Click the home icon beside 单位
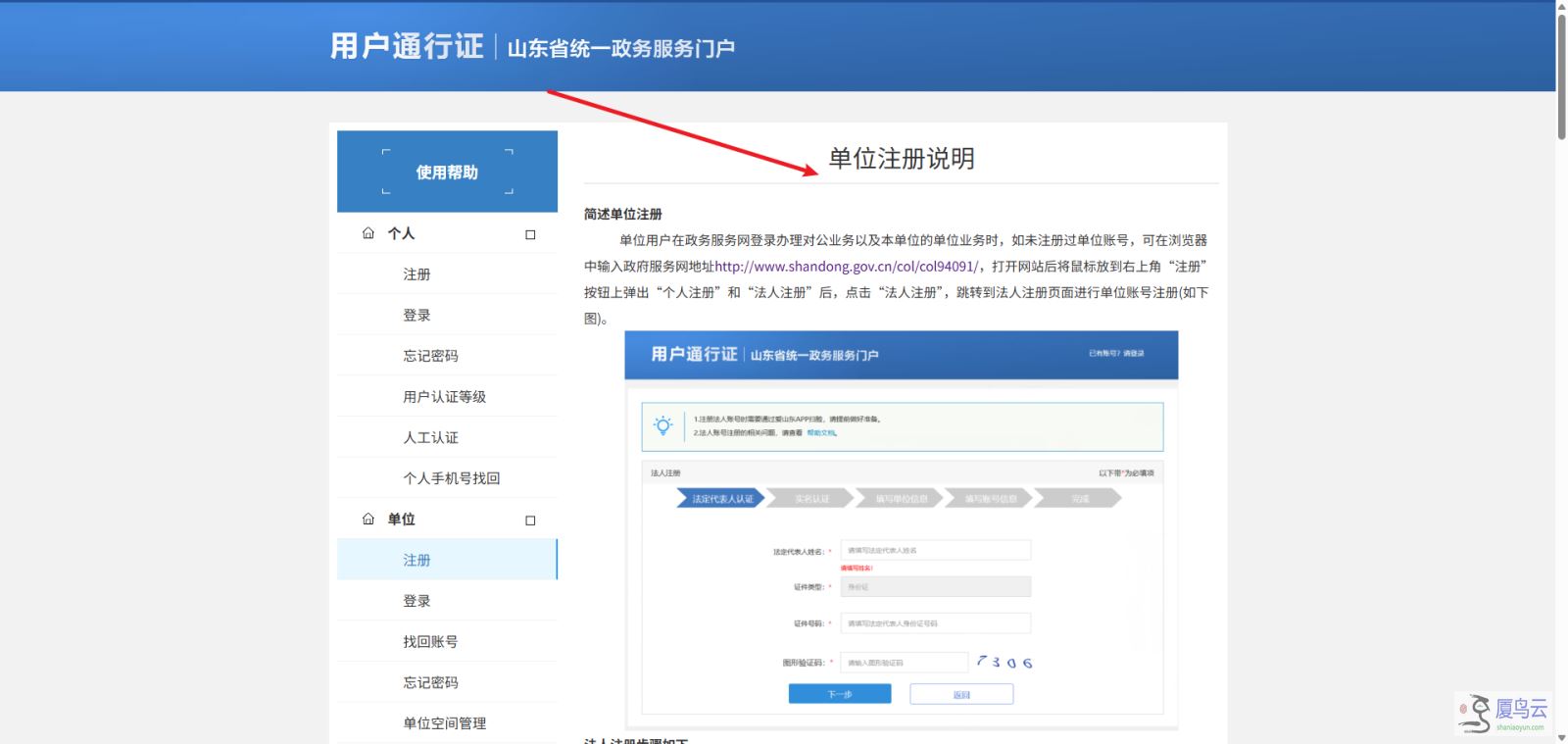The height and width of the screenshot is (744, 1568). [368, 520]
